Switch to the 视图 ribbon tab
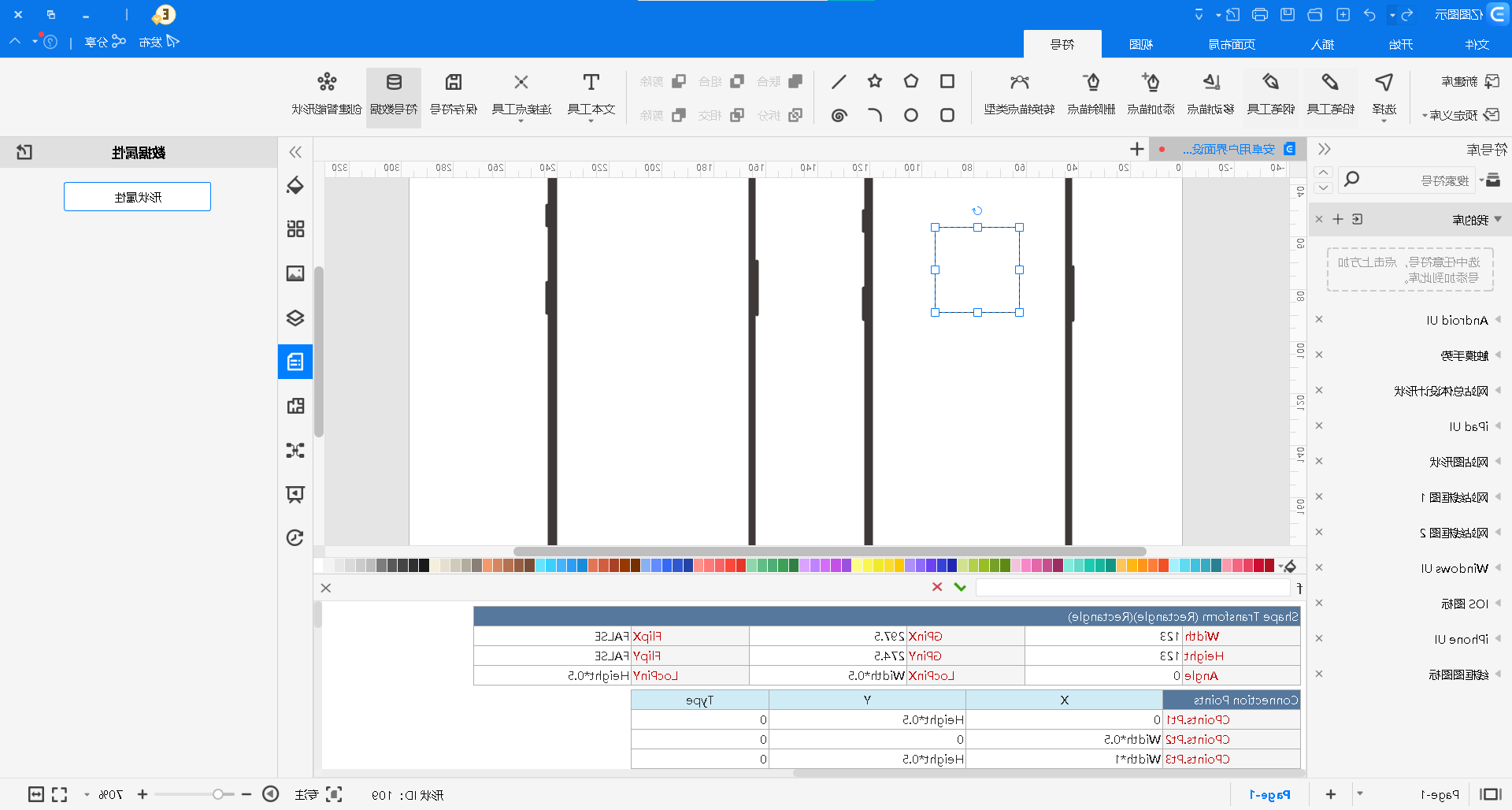This screenshot has height=810, width=1512. click(x=1141, y=44)
